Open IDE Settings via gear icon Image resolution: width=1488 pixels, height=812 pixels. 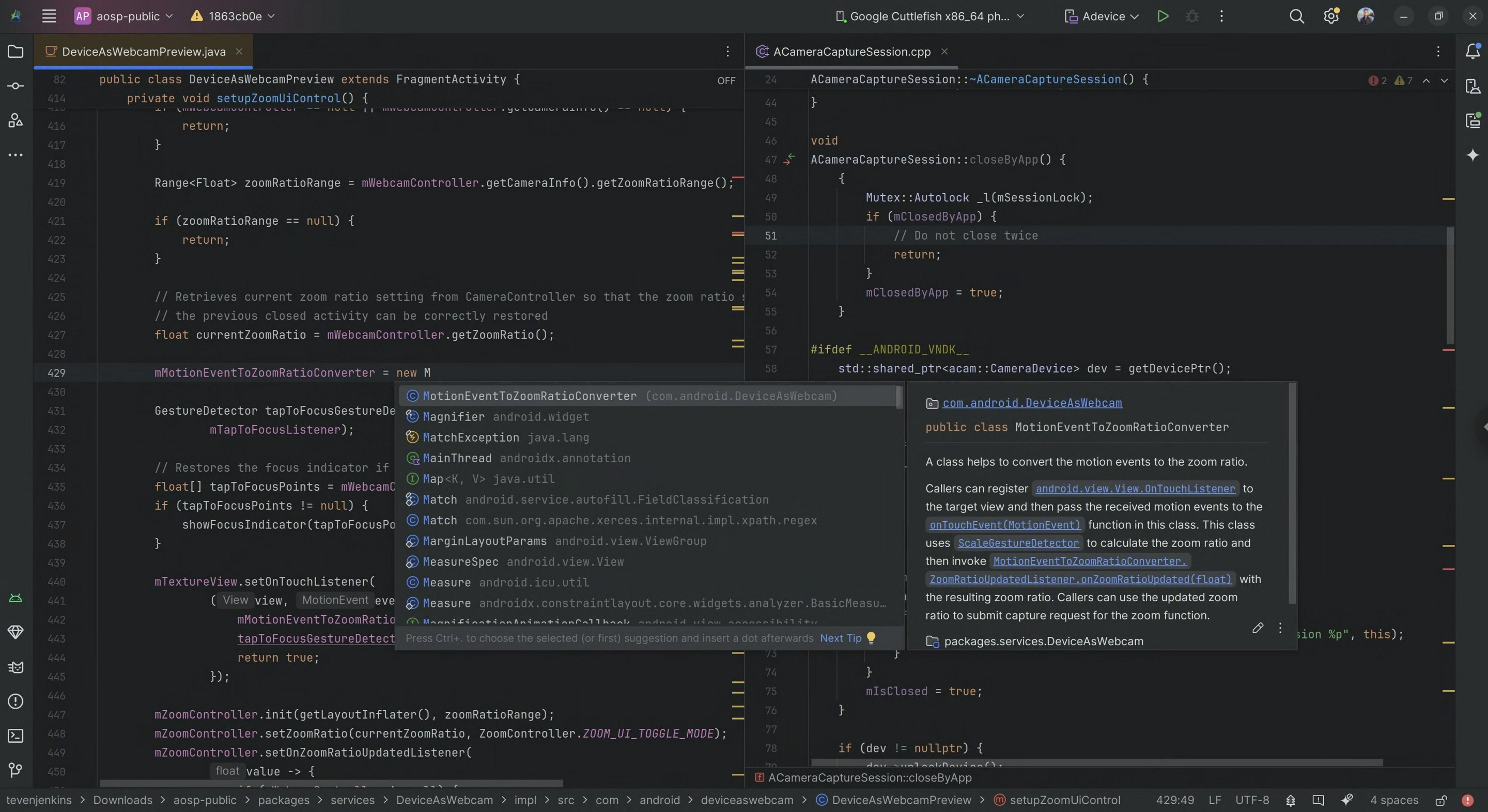1331,16
